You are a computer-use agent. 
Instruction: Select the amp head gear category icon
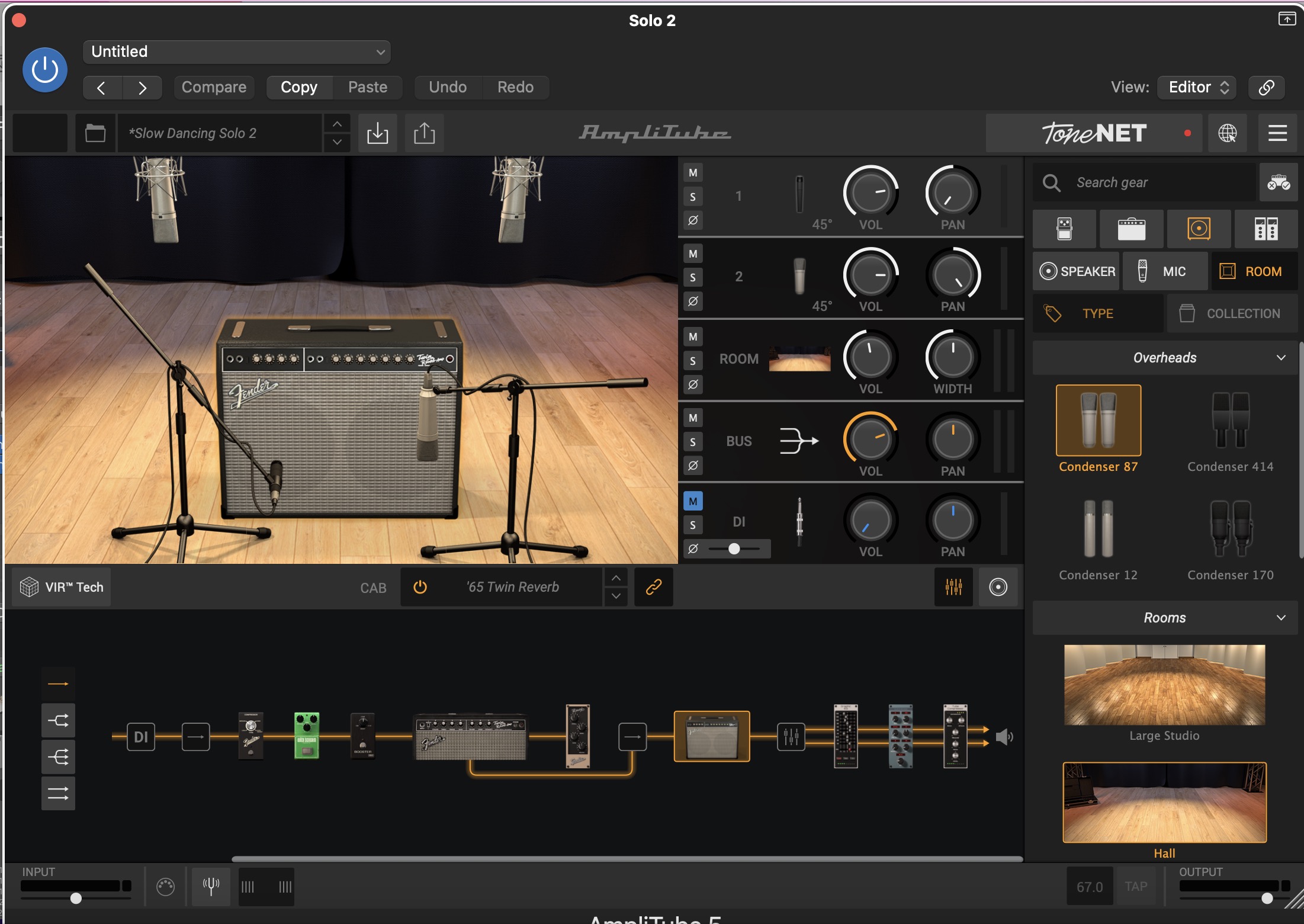1131,229
